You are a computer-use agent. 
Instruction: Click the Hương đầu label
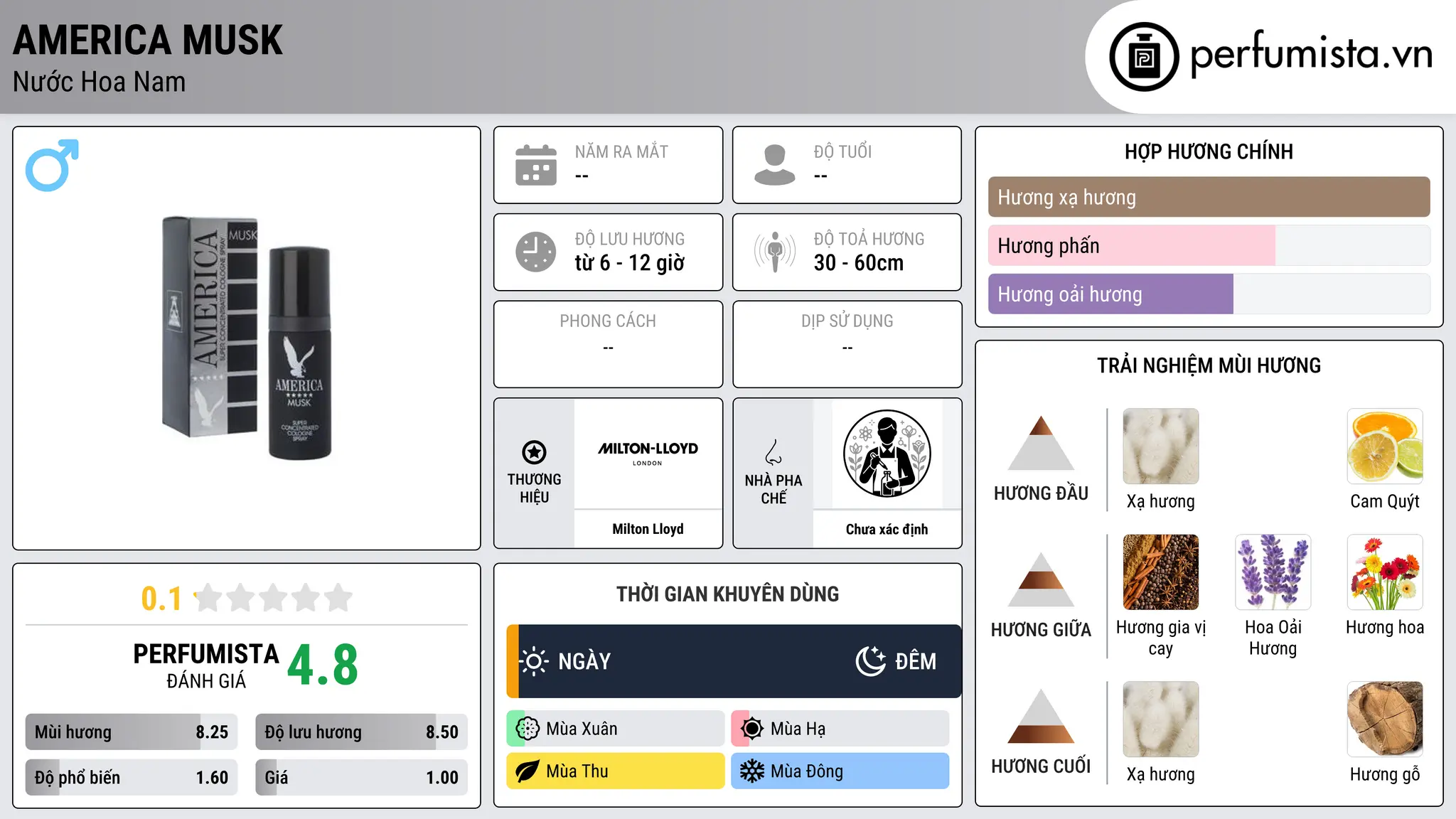point(1041,493)
